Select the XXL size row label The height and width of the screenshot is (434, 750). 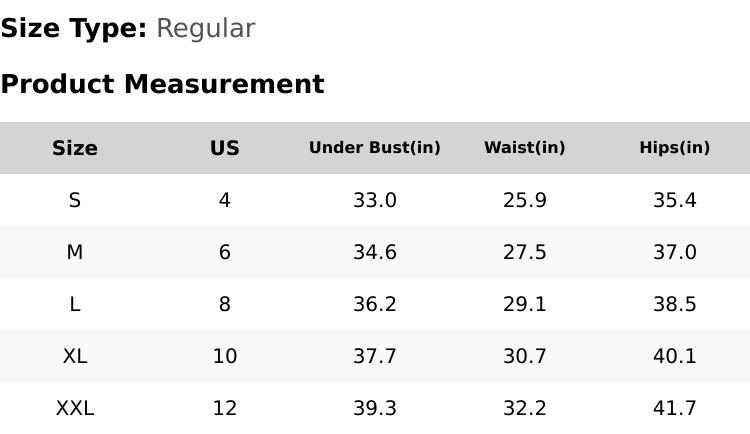point(75,409)
